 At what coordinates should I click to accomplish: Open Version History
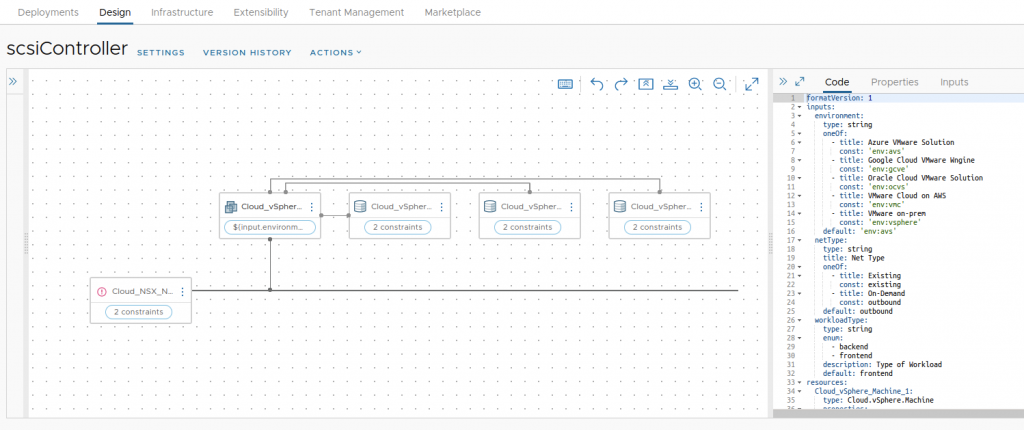pyautogui.click(x=247, y=52)
